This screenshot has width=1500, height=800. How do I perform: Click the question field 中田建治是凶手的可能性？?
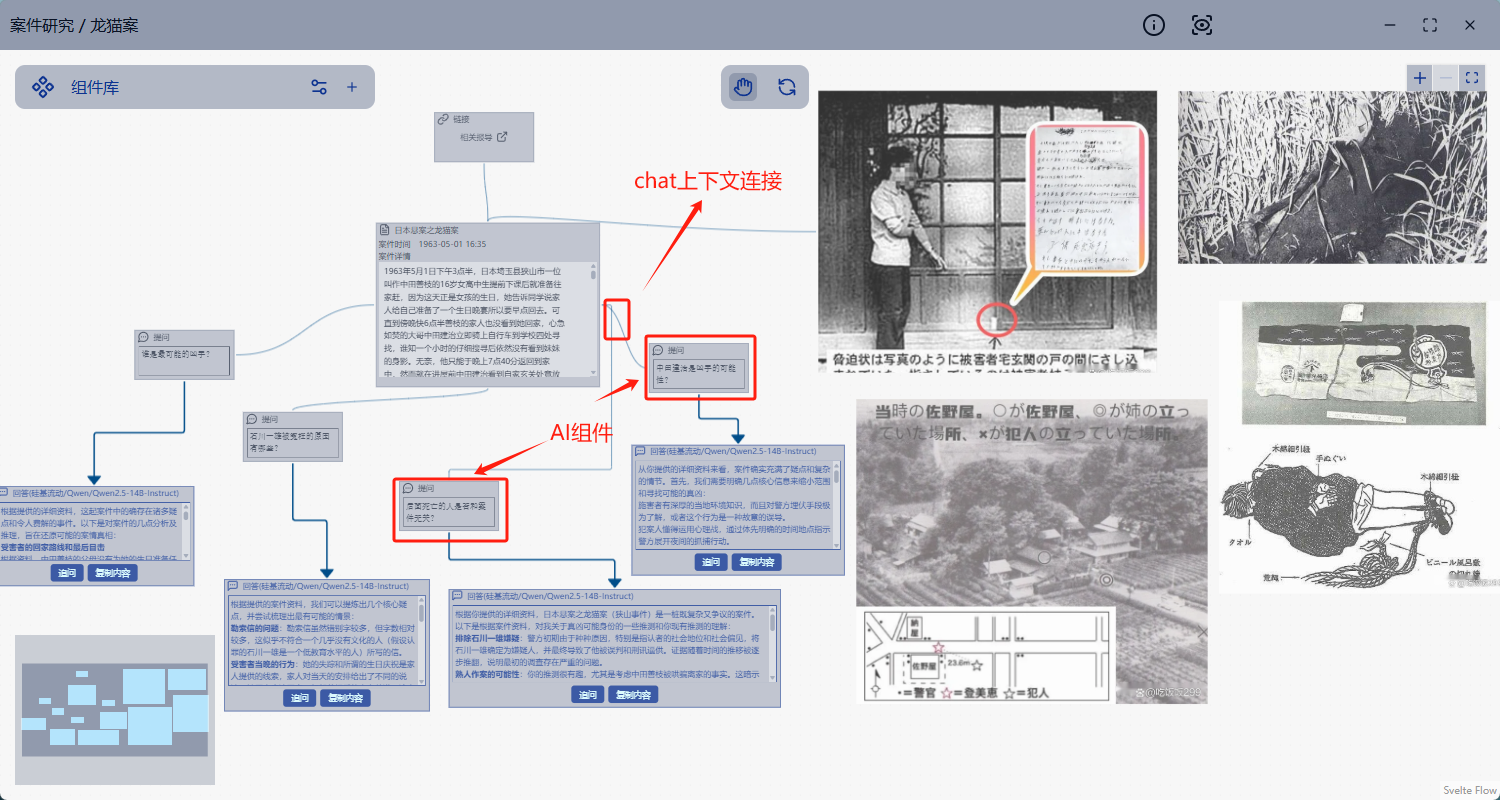tap(700, 375)
